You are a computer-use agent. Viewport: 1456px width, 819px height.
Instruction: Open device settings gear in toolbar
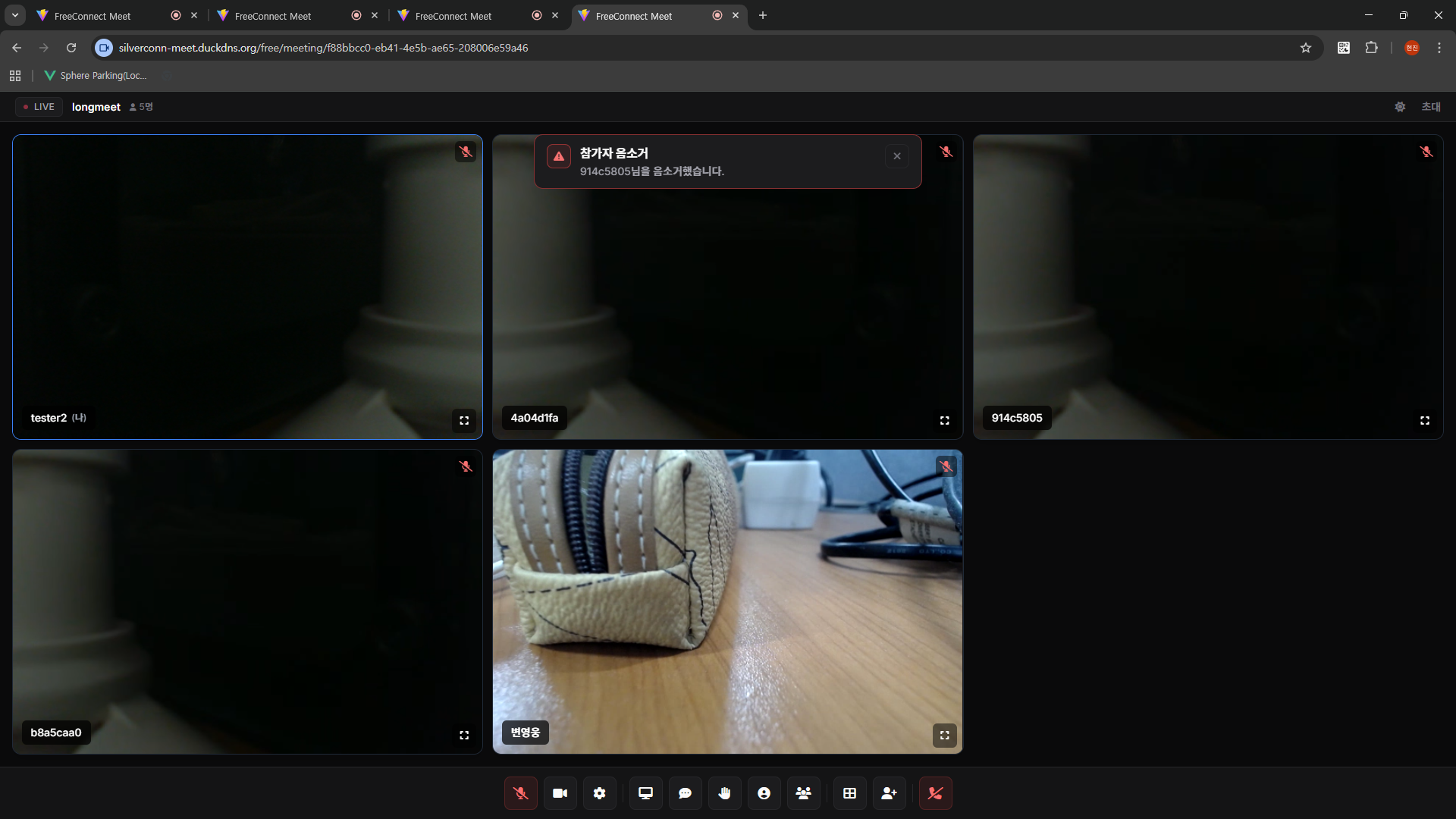pos(599,793)
